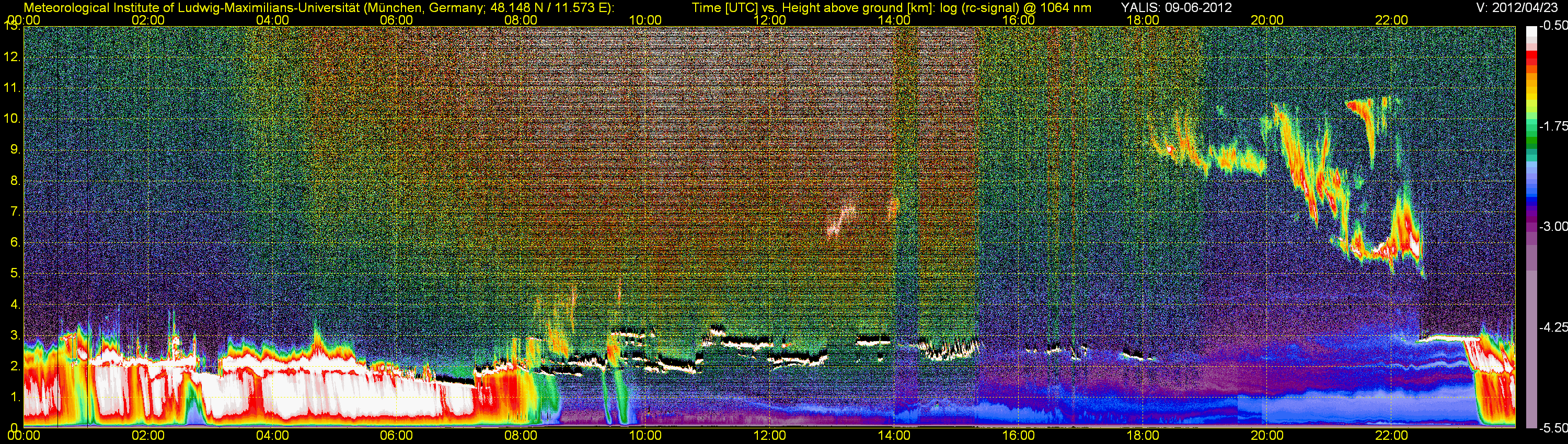This screenshot has height=444, width=1568.
Task: Click the 8 km height axis label
Action: tap(15, 181)
